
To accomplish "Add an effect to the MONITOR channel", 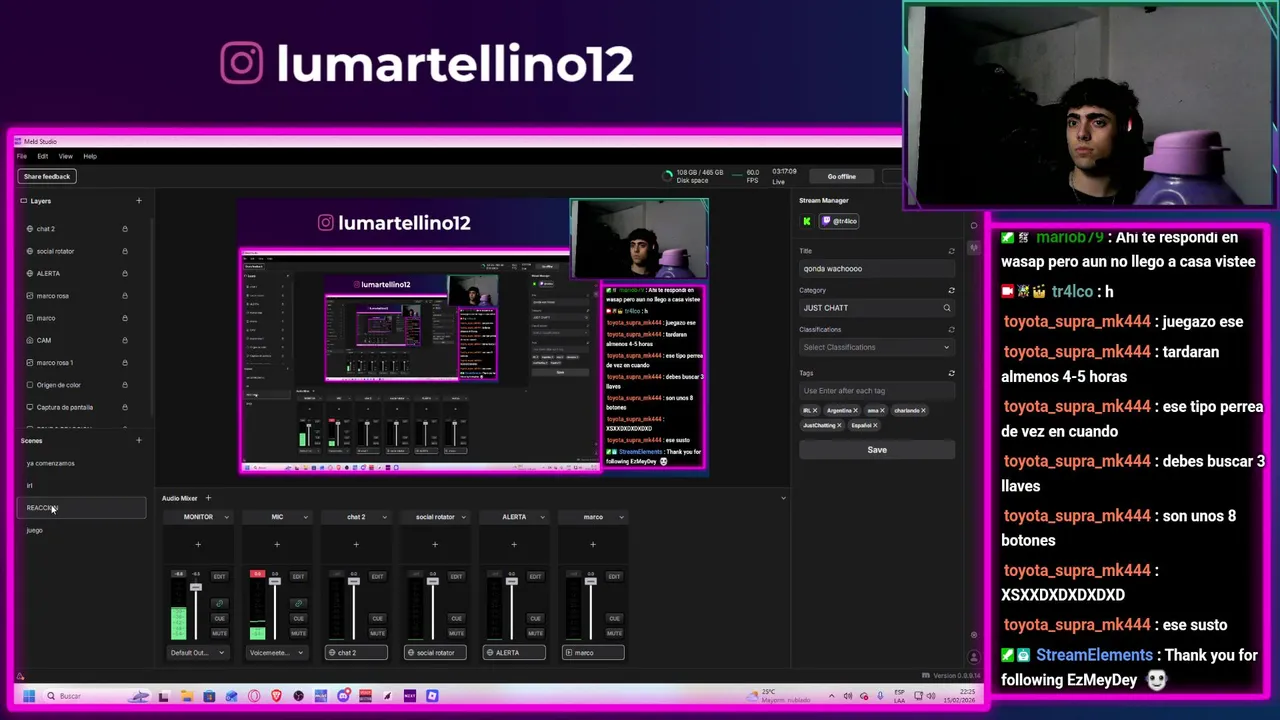I will 198,545.
